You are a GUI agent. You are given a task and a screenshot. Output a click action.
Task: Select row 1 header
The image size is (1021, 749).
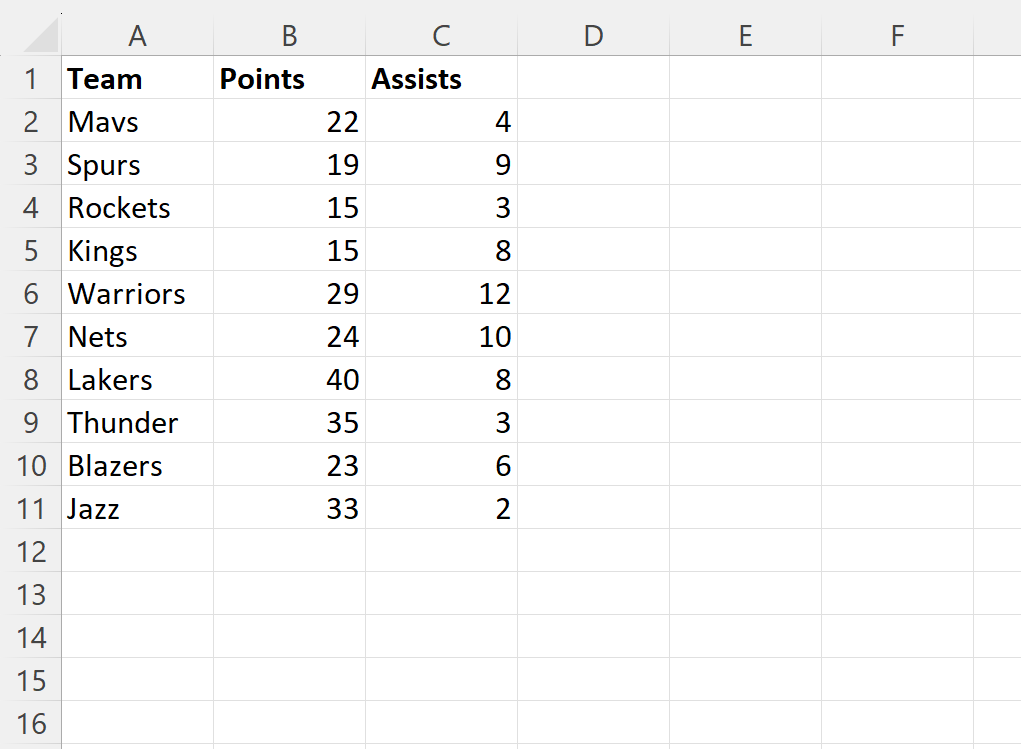click(x=31, y=79)
